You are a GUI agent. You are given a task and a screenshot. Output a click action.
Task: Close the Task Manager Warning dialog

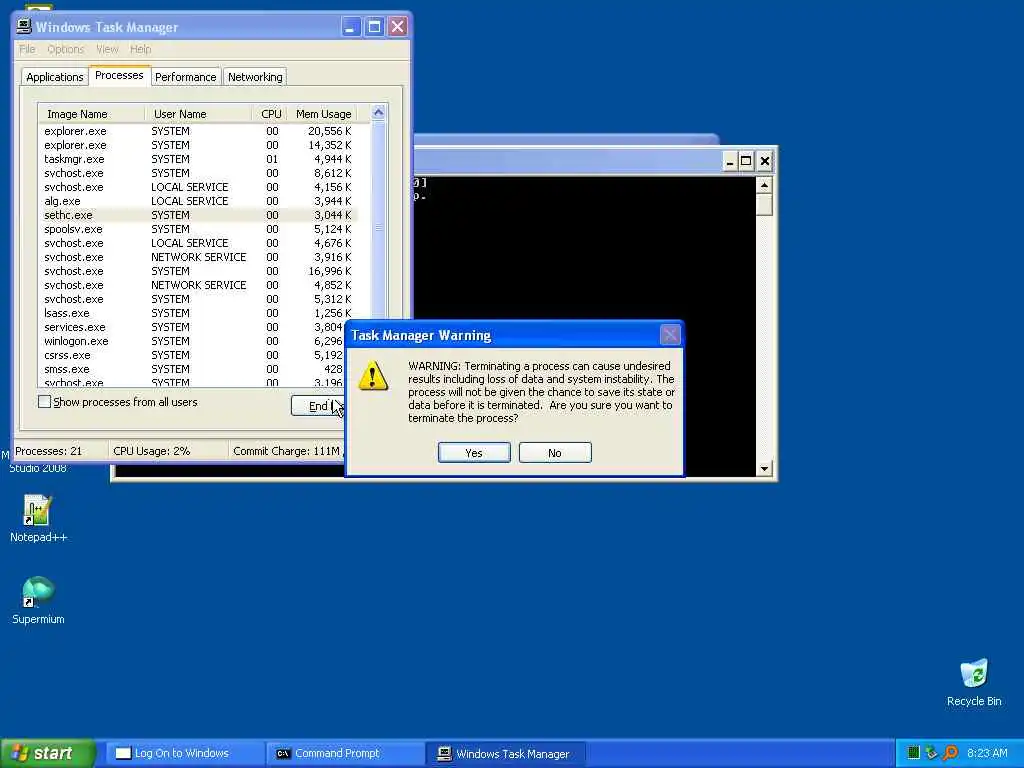tap(670, 335)
